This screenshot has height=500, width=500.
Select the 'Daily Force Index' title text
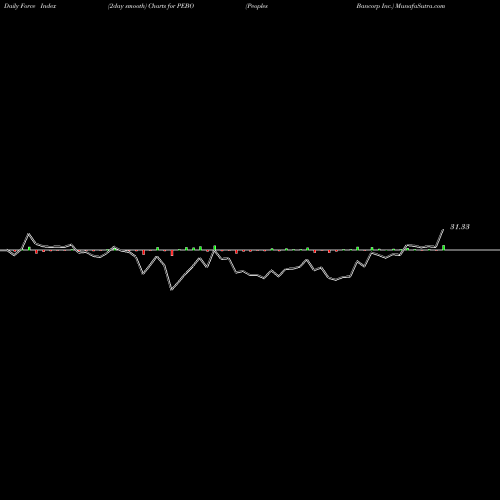point(30,6)
